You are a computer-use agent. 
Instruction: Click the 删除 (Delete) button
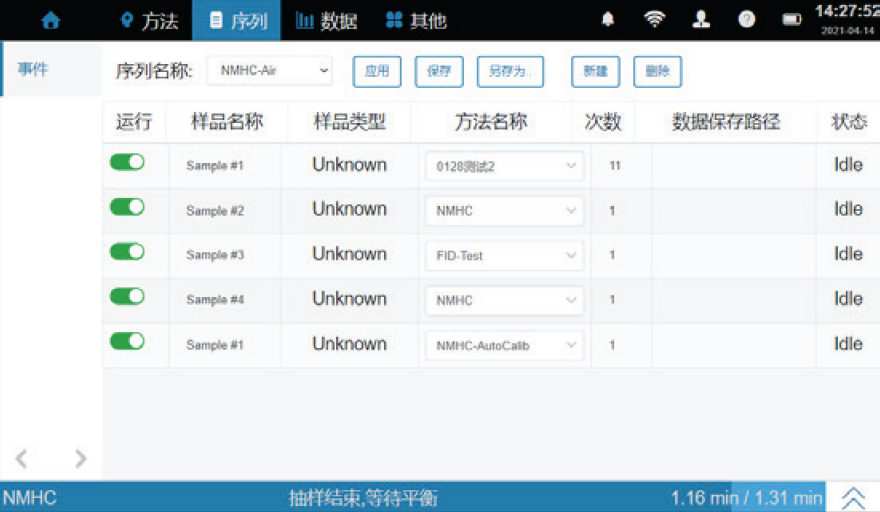658,71
